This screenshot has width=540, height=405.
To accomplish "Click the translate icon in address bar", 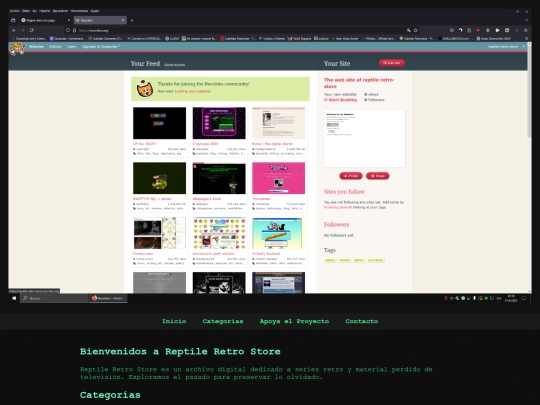I will tap(409, 30).
